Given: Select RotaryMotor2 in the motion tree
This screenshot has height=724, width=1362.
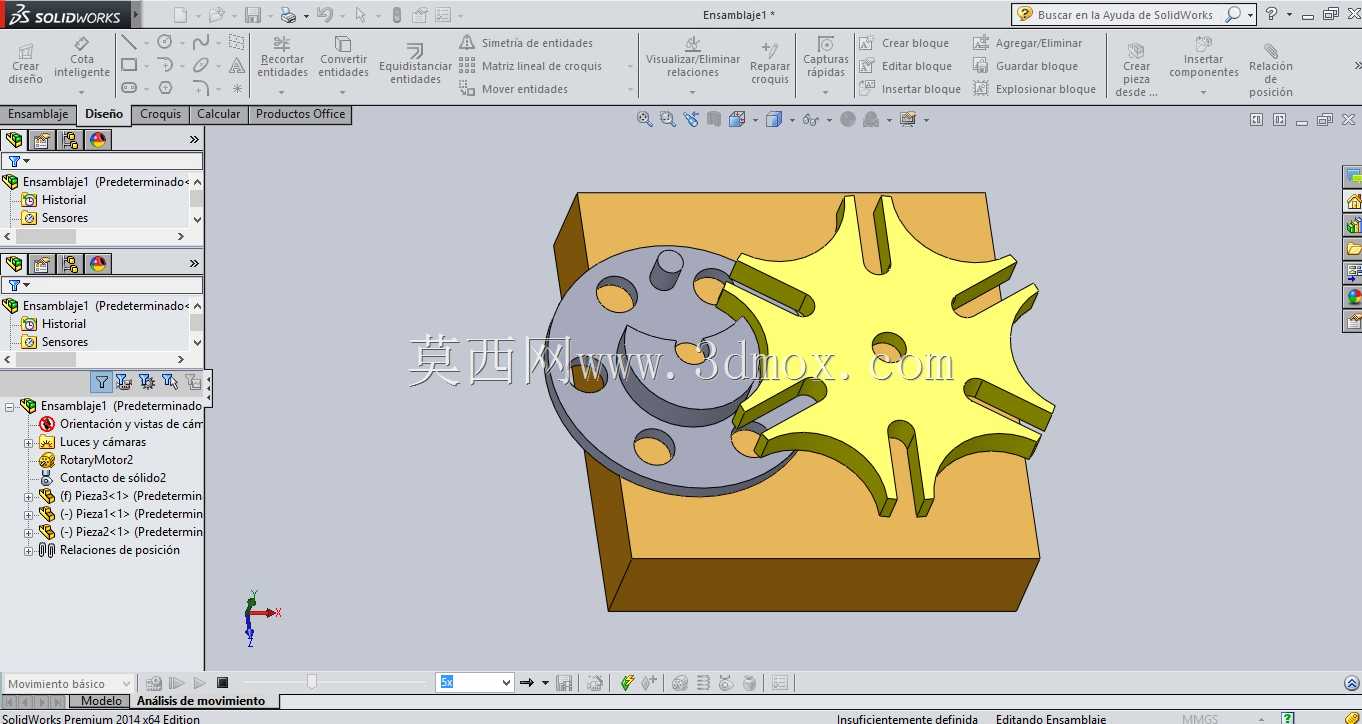Looking at the screenshot, I should [x=96, y=460].
